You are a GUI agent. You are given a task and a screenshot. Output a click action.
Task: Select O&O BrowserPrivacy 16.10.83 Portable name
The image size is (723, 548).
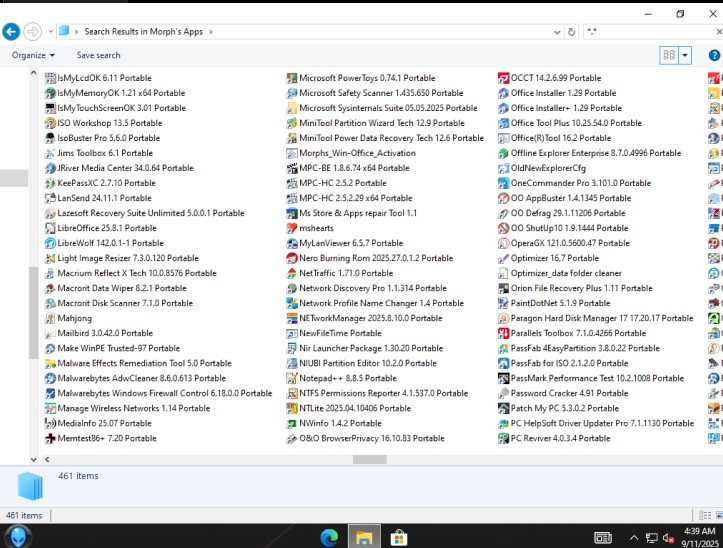pos(372,438)
